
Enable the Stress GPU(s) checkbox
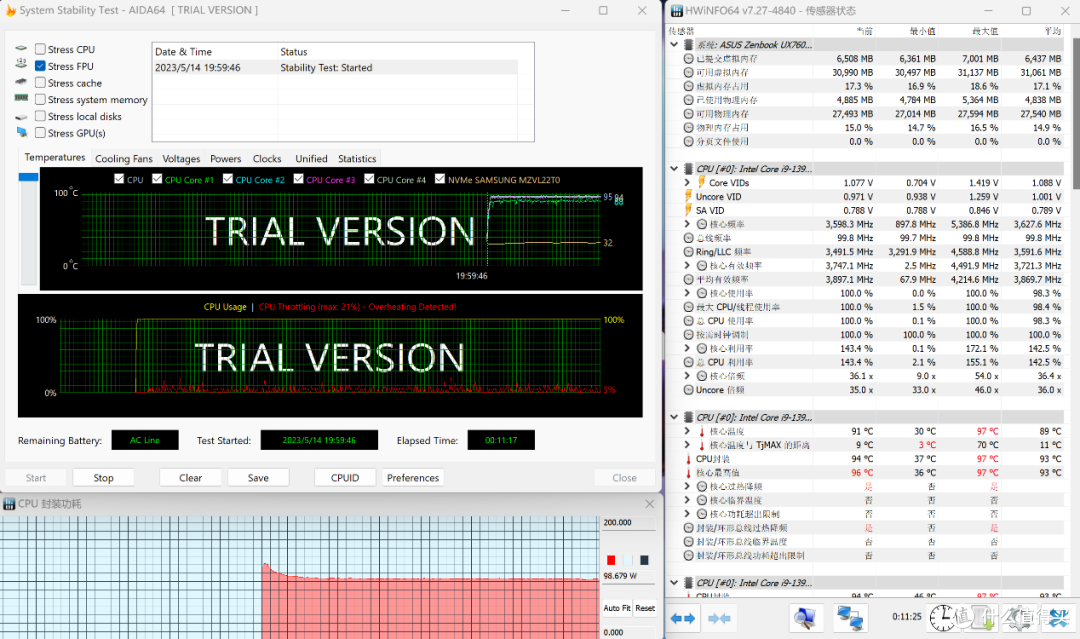point(41,133)
